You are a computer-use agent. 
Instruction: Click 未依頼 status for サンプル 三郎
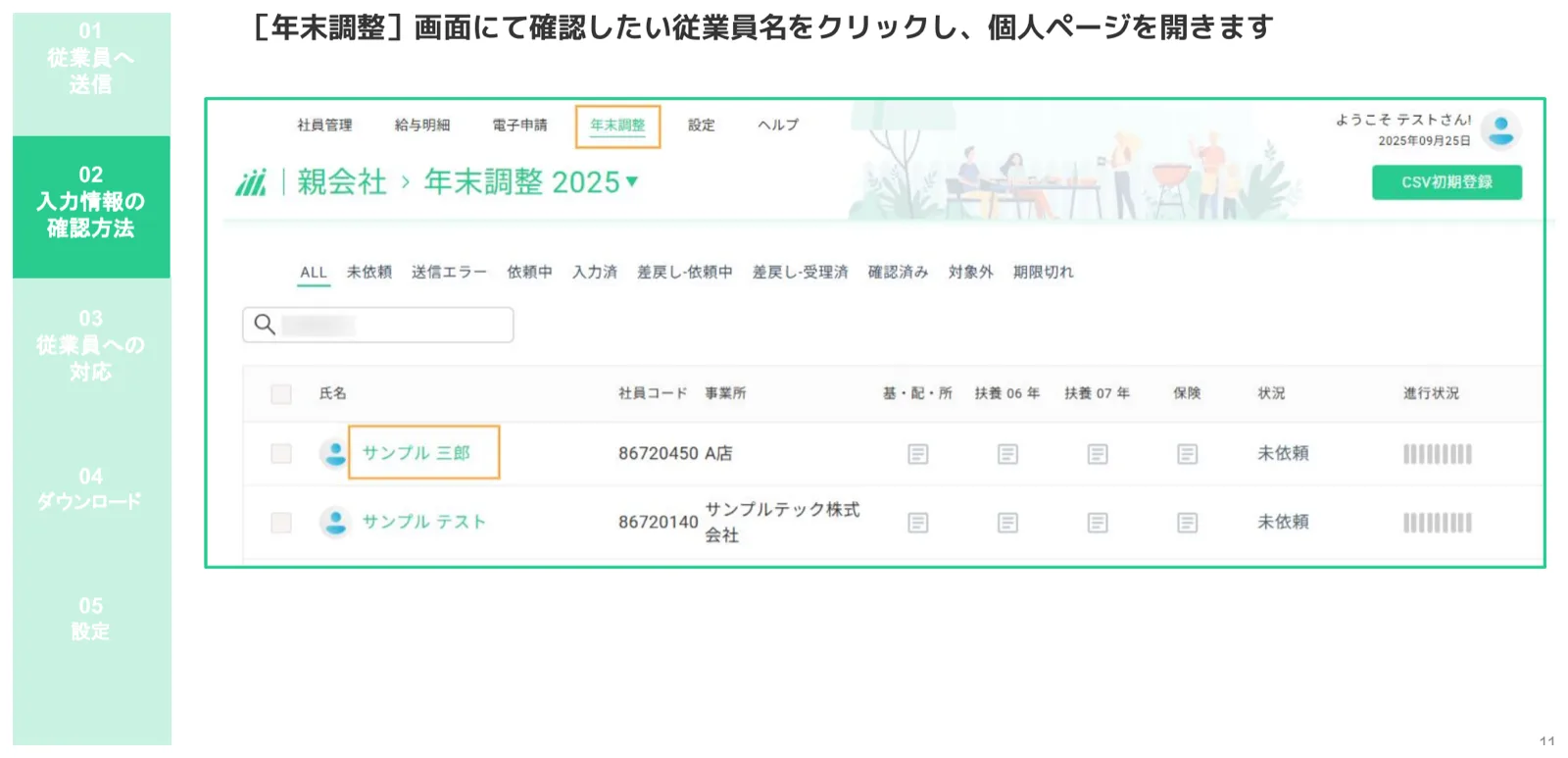click(1283, 453)
